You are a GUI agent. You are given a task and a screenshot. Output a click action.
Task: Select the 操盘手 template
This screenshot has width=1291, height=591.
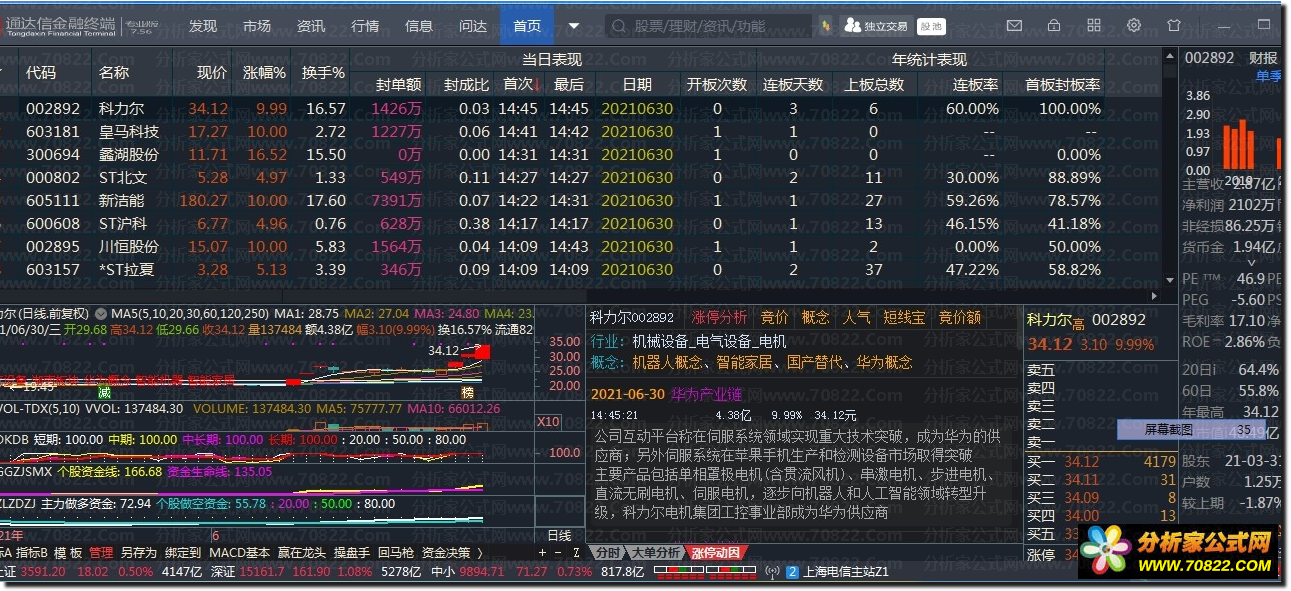point(352,552)
